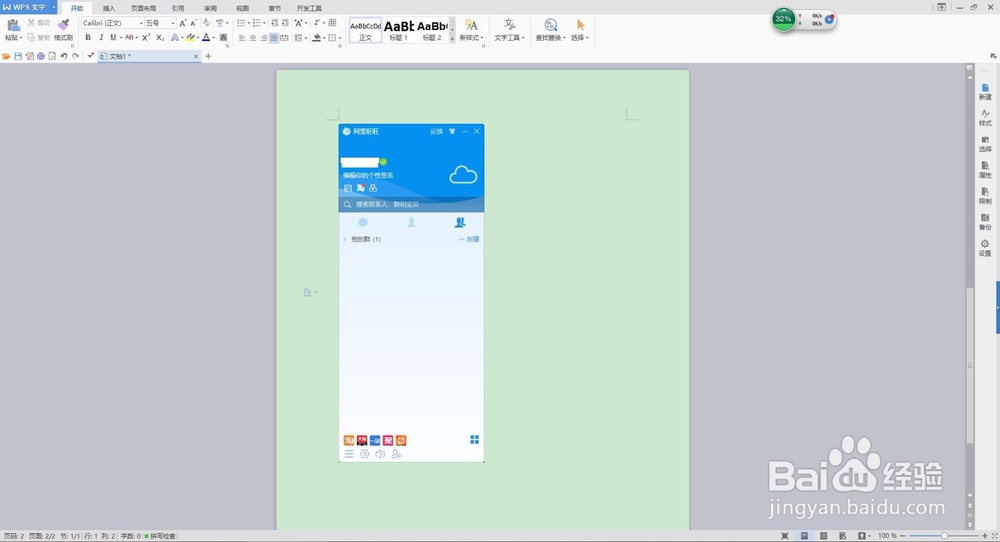Image resolution: width=1000 pixels, height=542 pixels.
Task: Save document with floppy disk icon
Action: coord(18,56)
